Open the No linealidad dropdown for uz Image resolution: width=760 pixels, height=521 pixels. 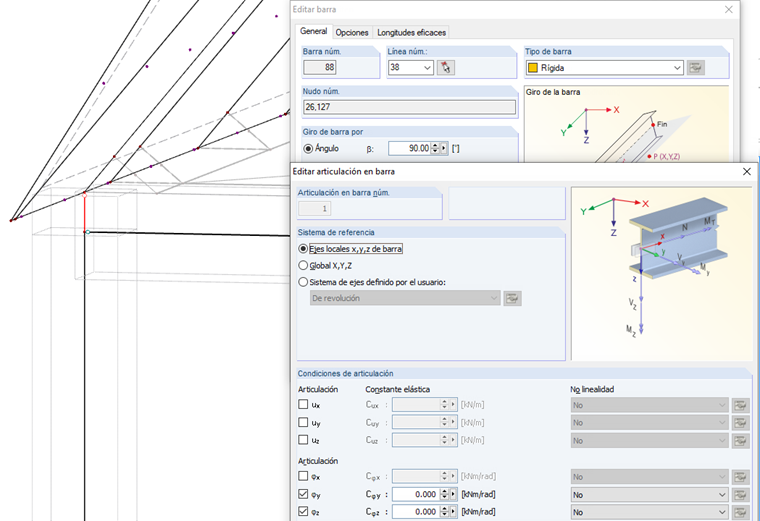649,441
